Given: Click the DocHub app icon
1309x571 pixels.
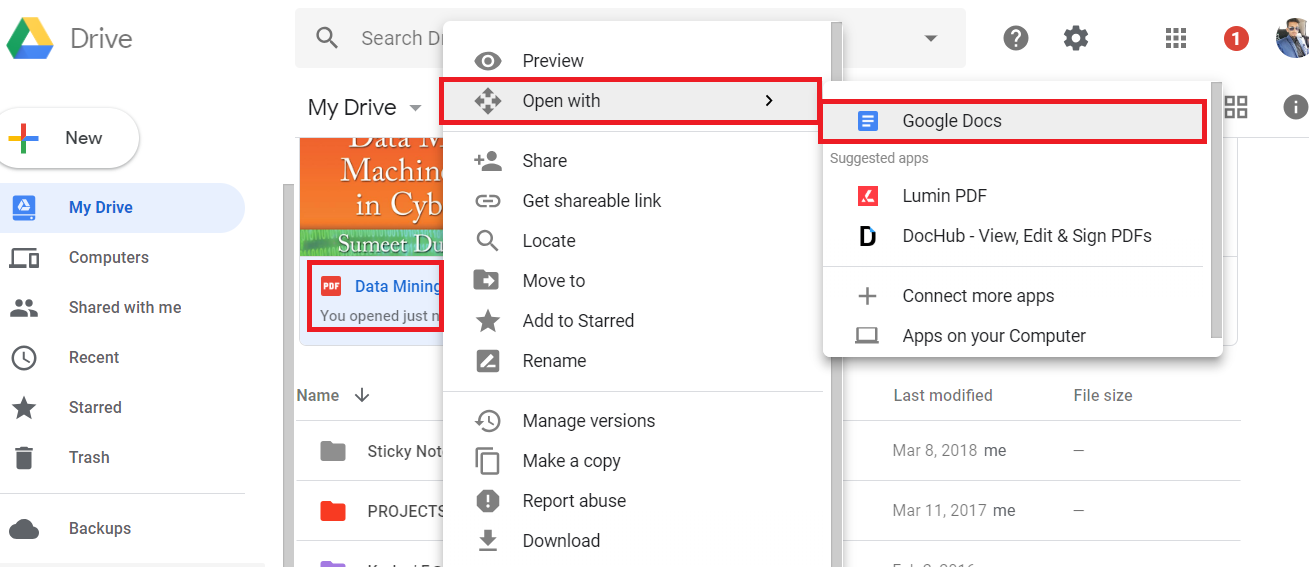Looking at the screenshot, I should [x=867, y=236].
